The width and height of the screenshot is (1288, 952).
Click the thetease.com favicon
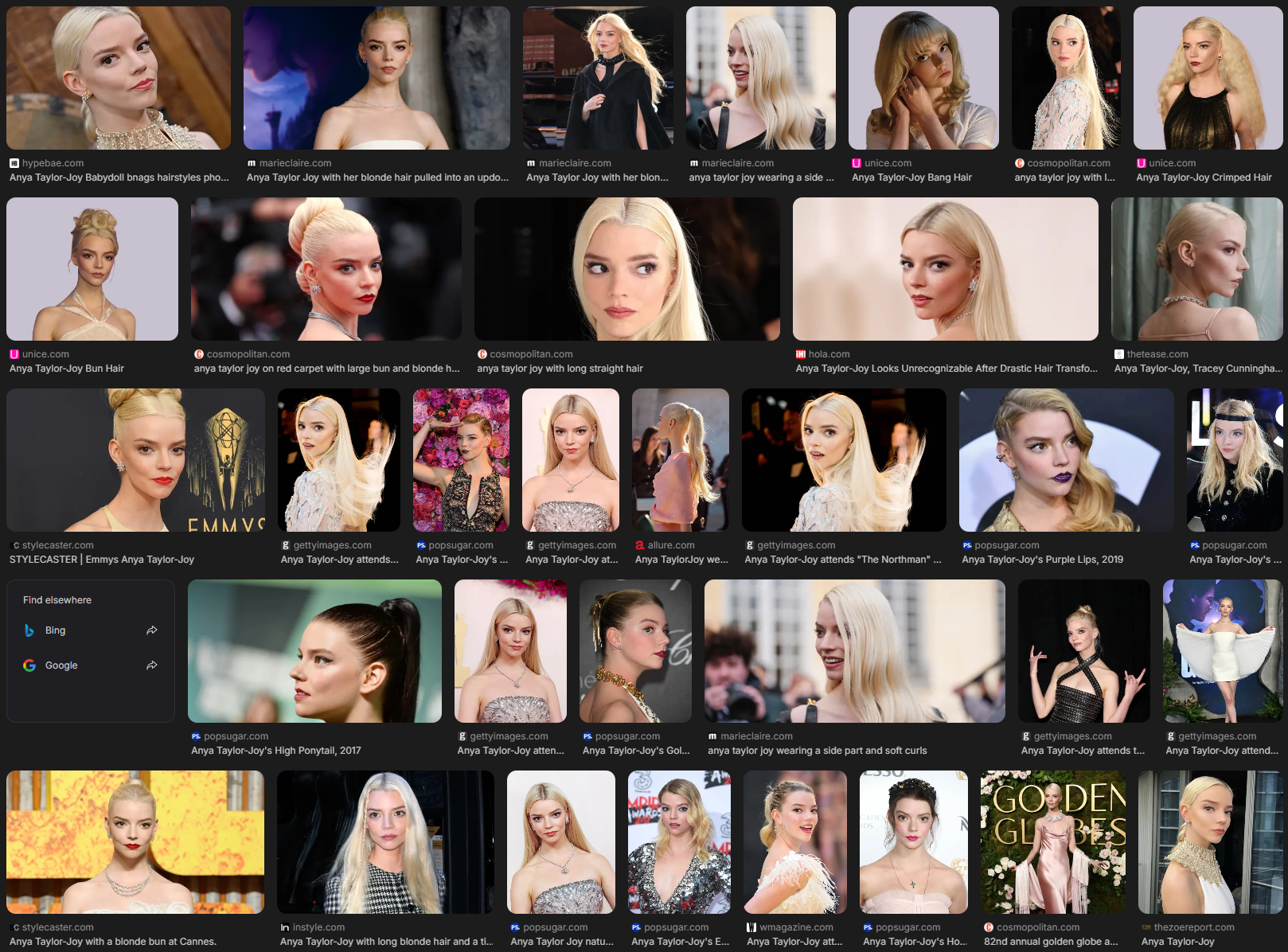pyautogui.click(x=1119, y=354)
